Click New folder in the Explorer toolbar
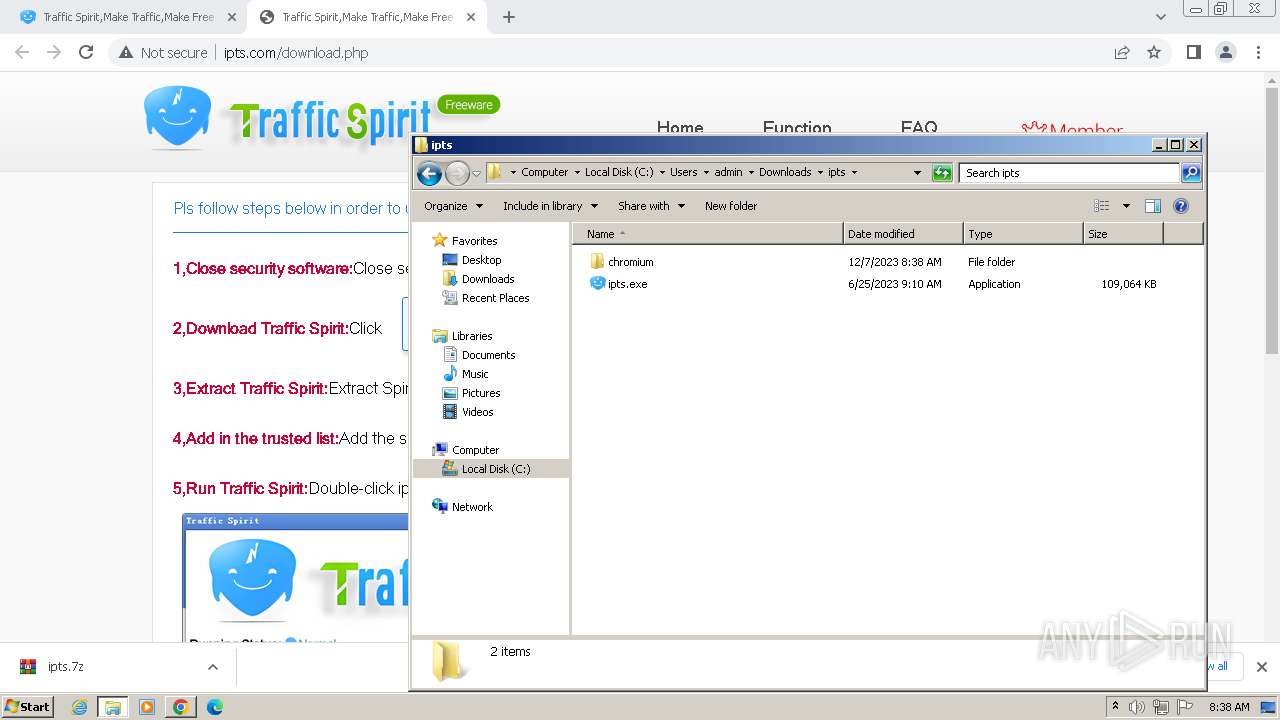This screenshot has width=1280, height=720. 731,206
